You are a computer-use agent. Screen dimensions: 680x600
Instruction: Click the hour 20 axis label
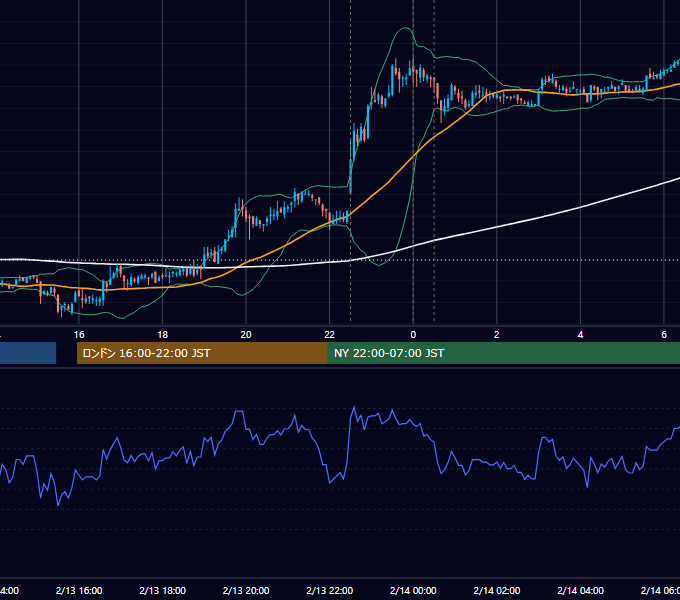246,335
